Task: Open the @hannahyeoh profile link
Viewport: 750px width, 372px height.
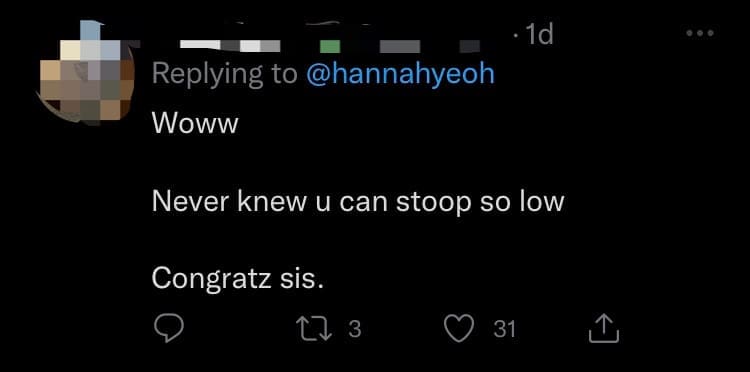Action: click(399, 75)
